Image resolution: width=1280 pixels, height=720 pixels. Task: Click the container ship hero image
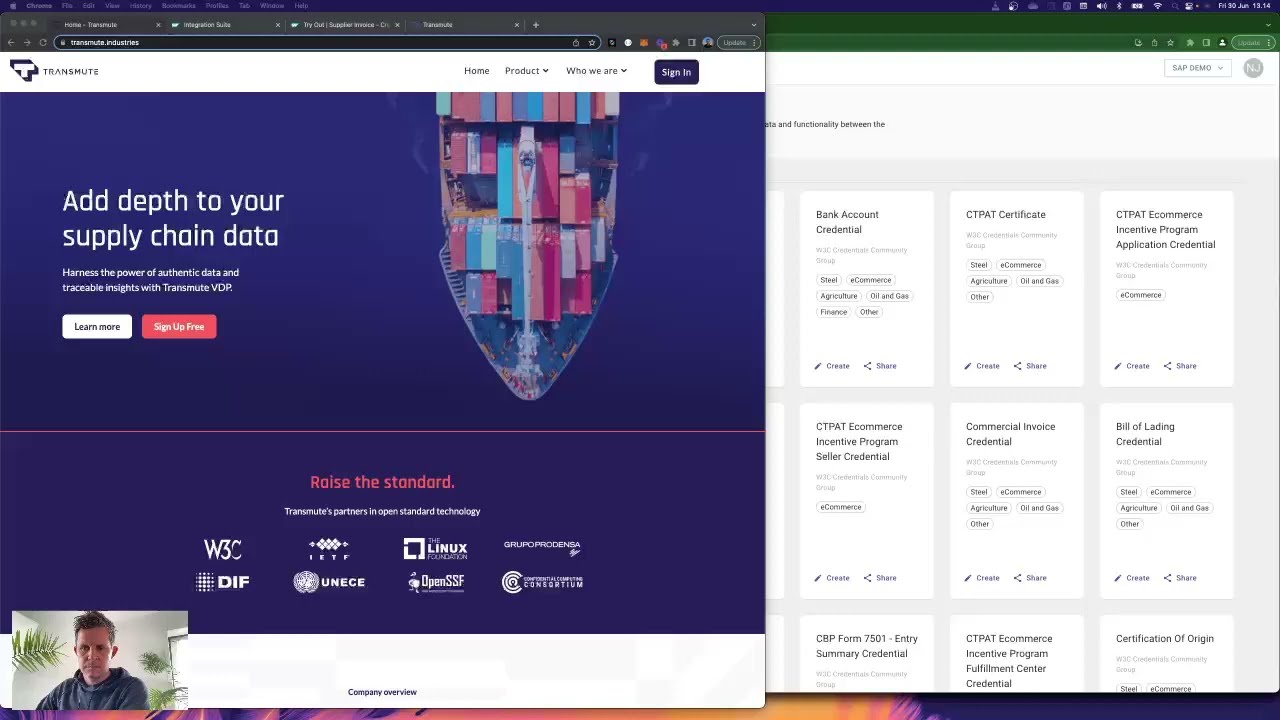528,246
